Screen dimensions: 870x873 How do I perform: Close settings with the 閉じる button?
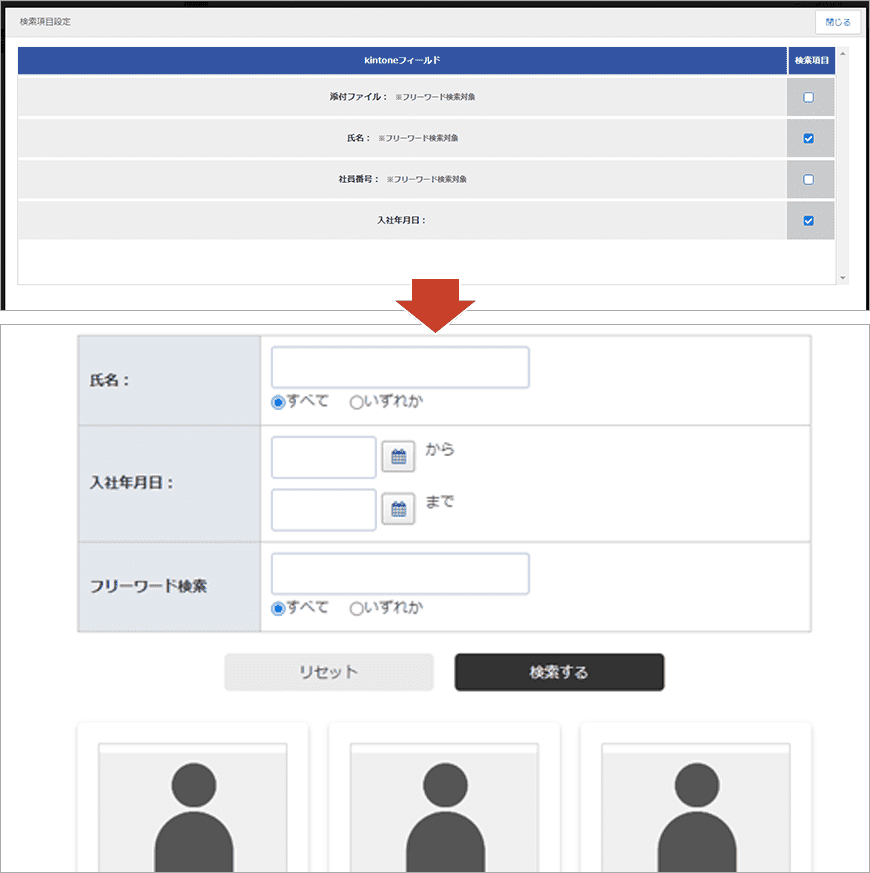(x=837, y=22)
